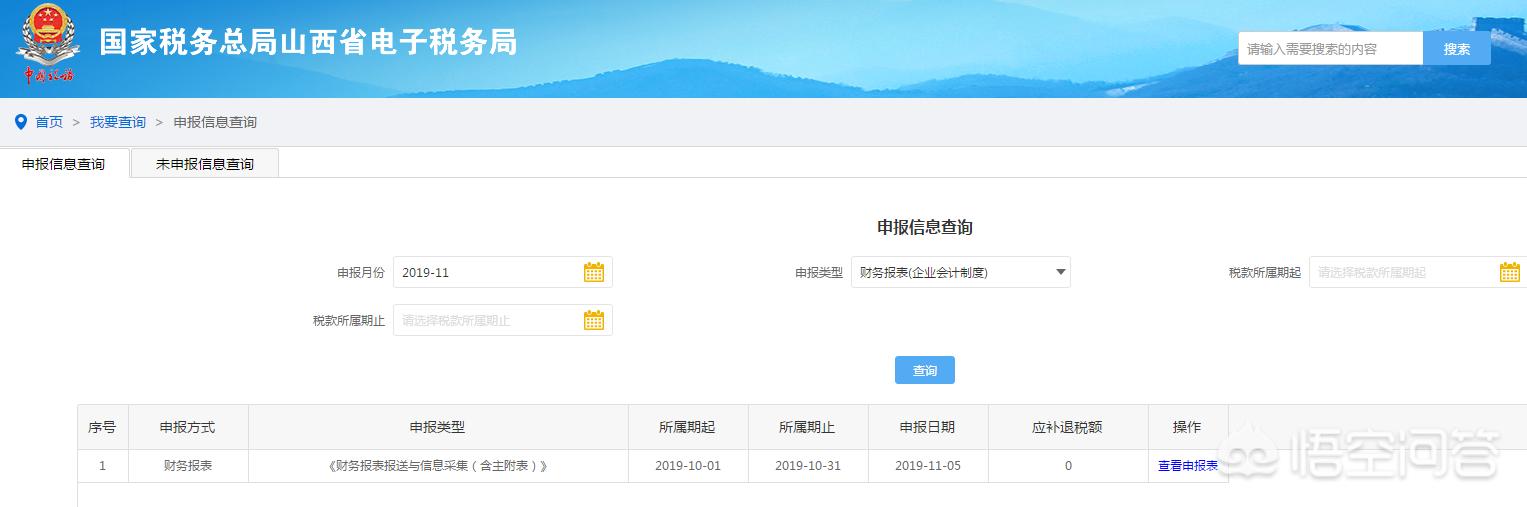Click the 序号 column header

102,427
